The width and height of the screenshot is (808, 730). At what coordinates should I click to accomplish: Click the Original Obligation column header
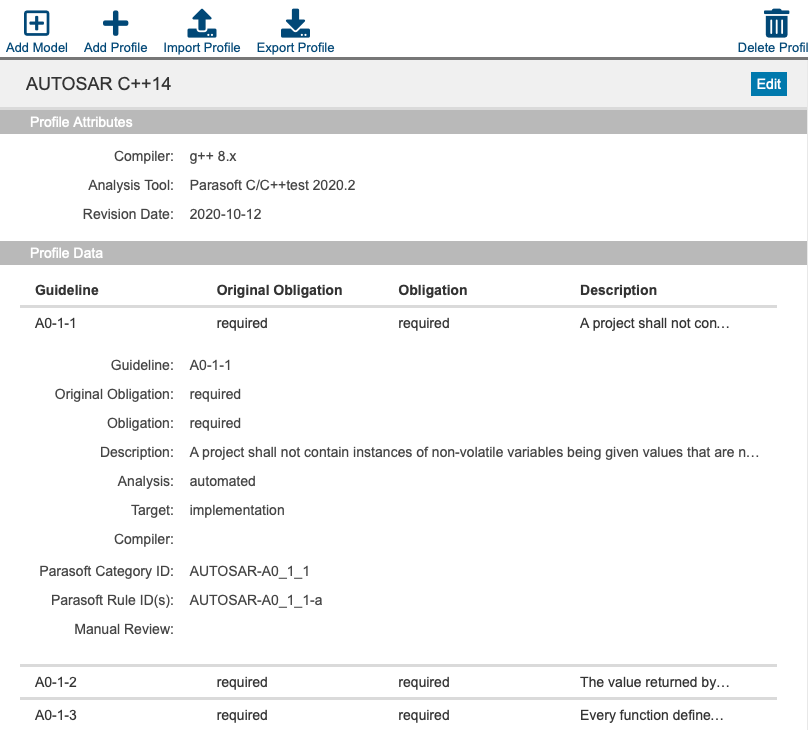tap(279, 290)
